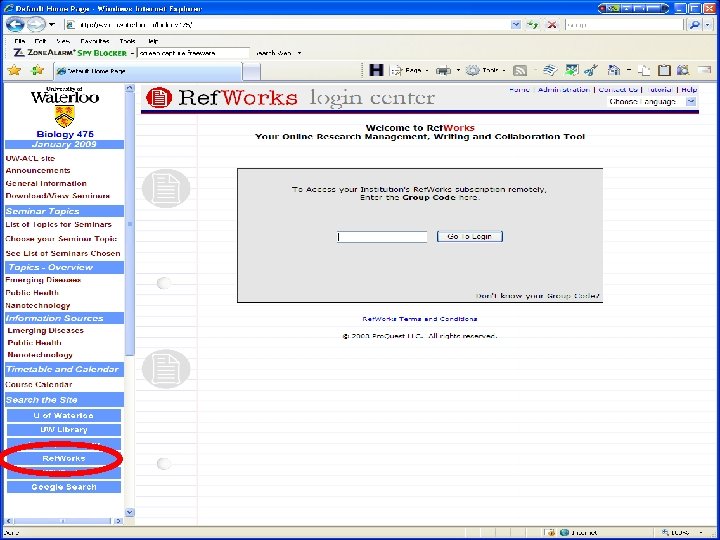Select the Default Home Page tab
720x540 pixels.
click(x=148, y=71)
